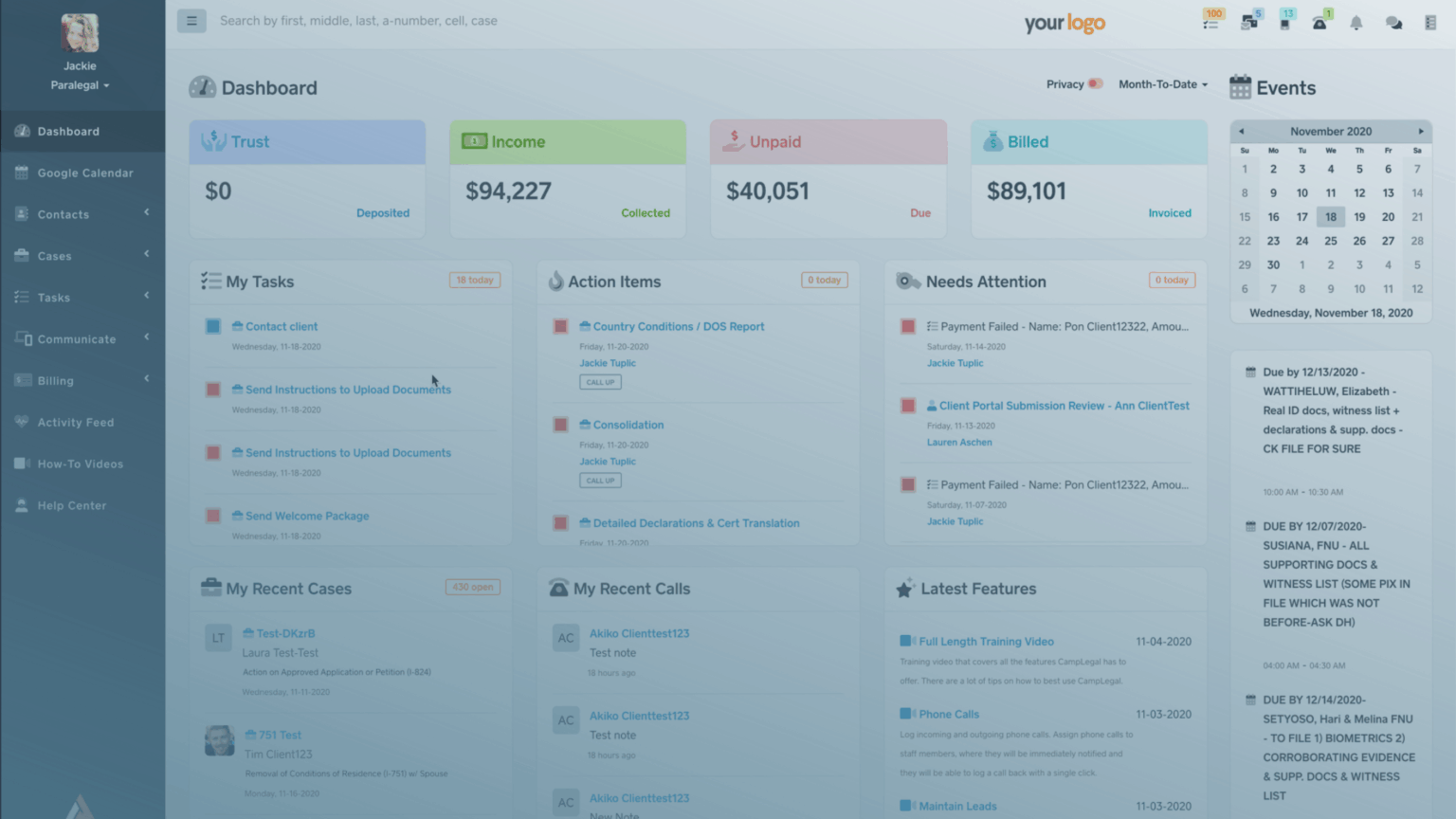
Task: Open the texting icon showing 13 badge
Action: tap(1283, 21)
